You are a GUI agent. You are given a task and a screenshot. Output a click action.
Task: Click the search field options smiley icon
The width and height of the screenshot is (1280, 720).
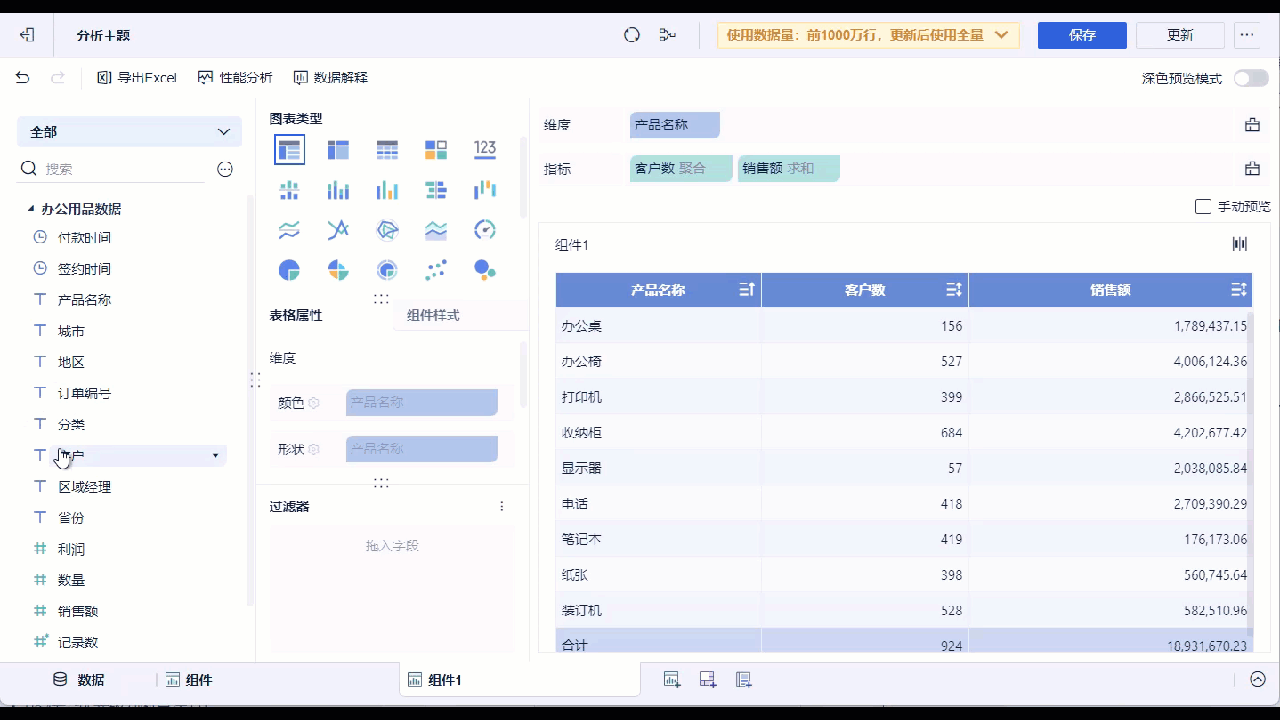coord(225,169)
